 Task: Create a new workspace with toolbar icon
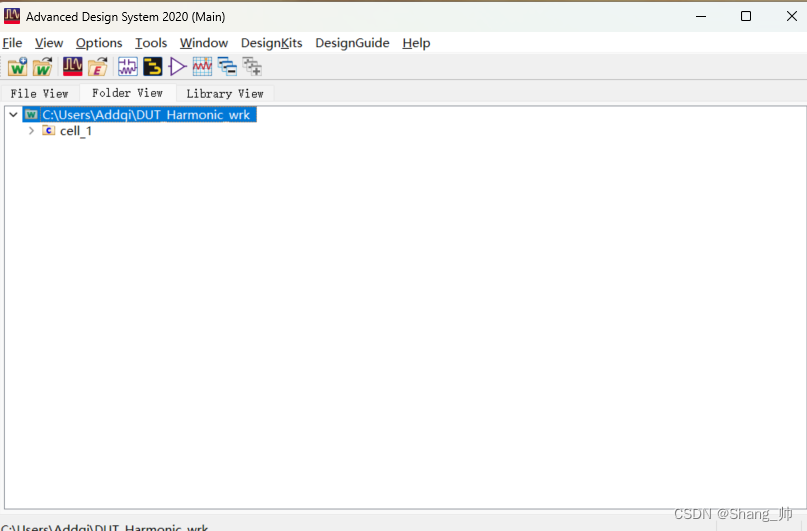point(17,67)
